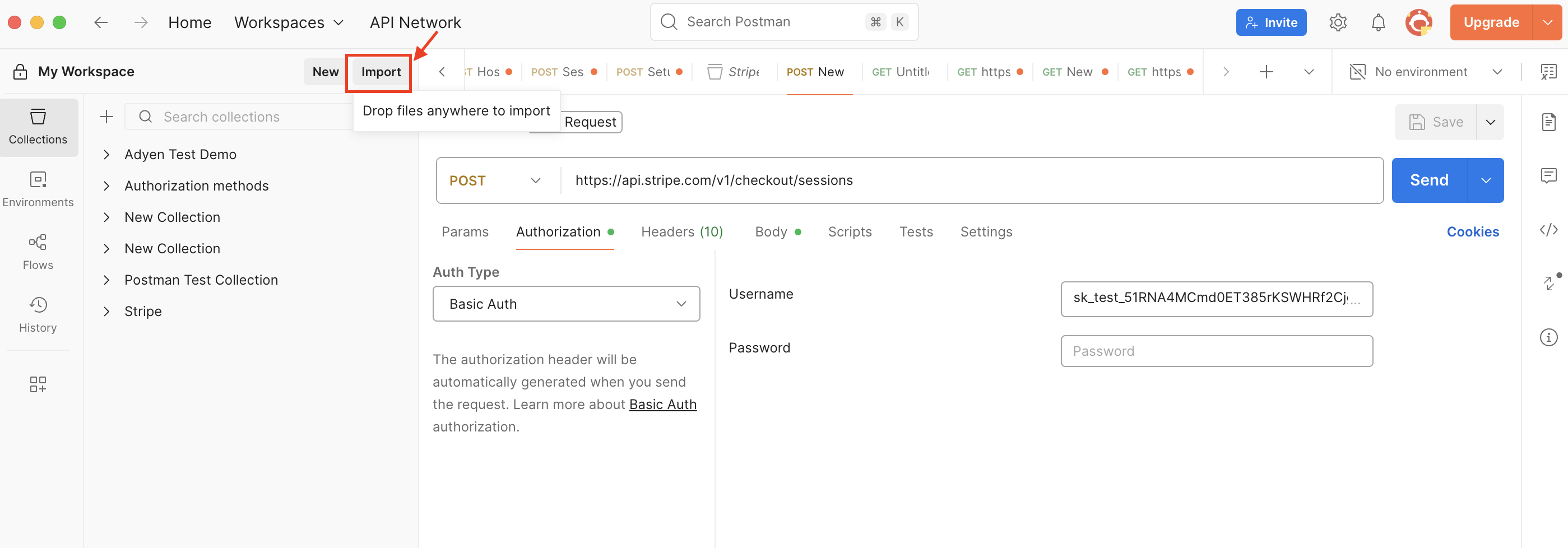Open the Flows sidebar panel
This screenshot has width=1568, height=548.
click(38, 253)
